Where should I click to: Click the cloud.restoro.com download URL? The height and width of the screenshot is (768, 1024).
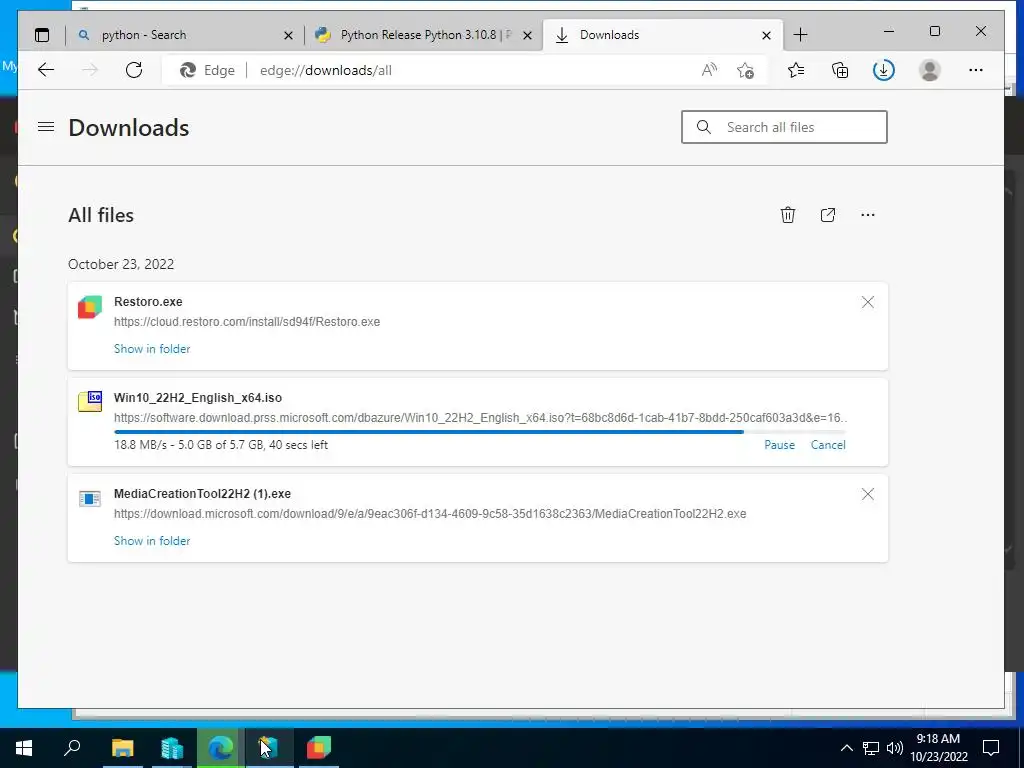[247, 322]
